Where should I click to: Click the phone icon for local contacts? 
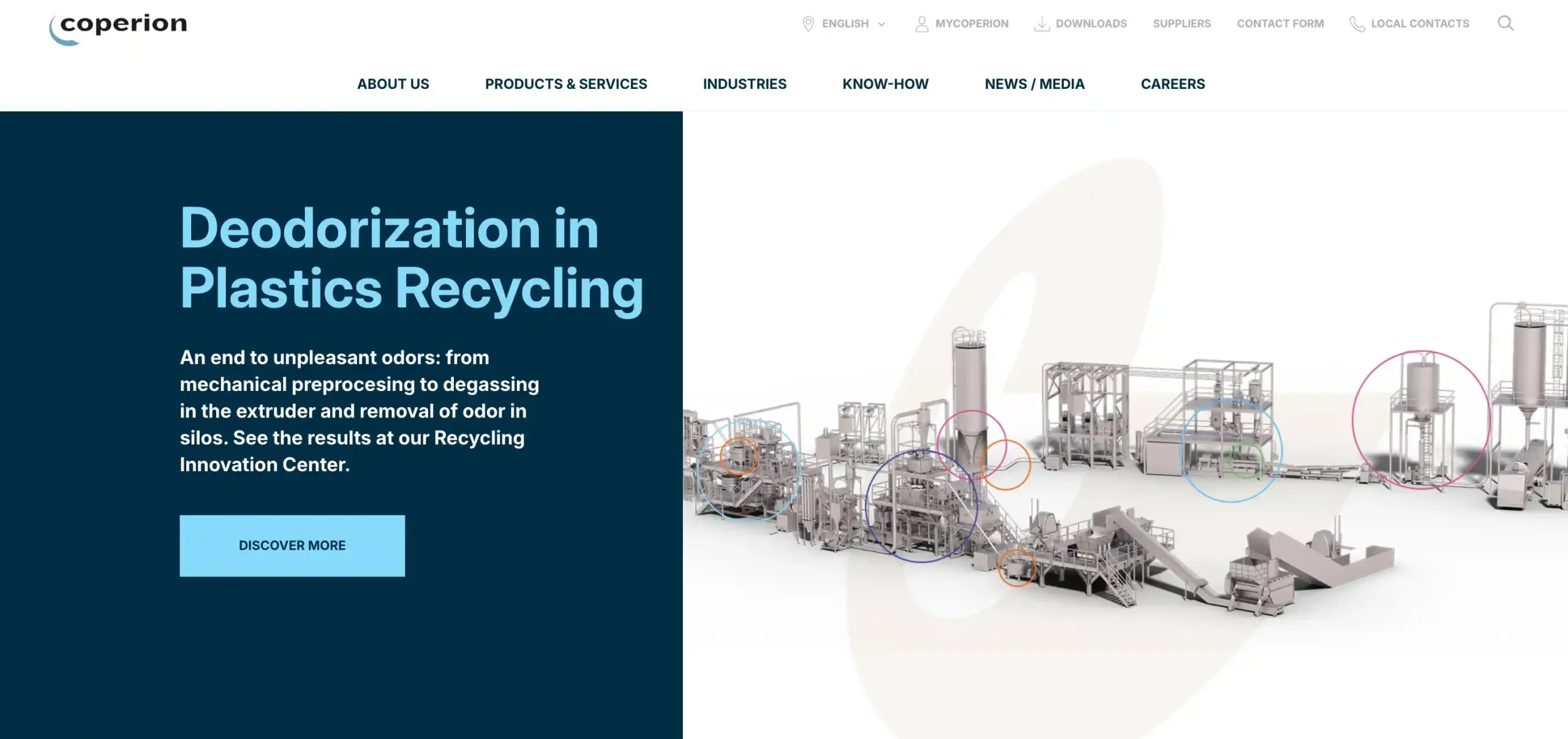tap(1357, 24)
